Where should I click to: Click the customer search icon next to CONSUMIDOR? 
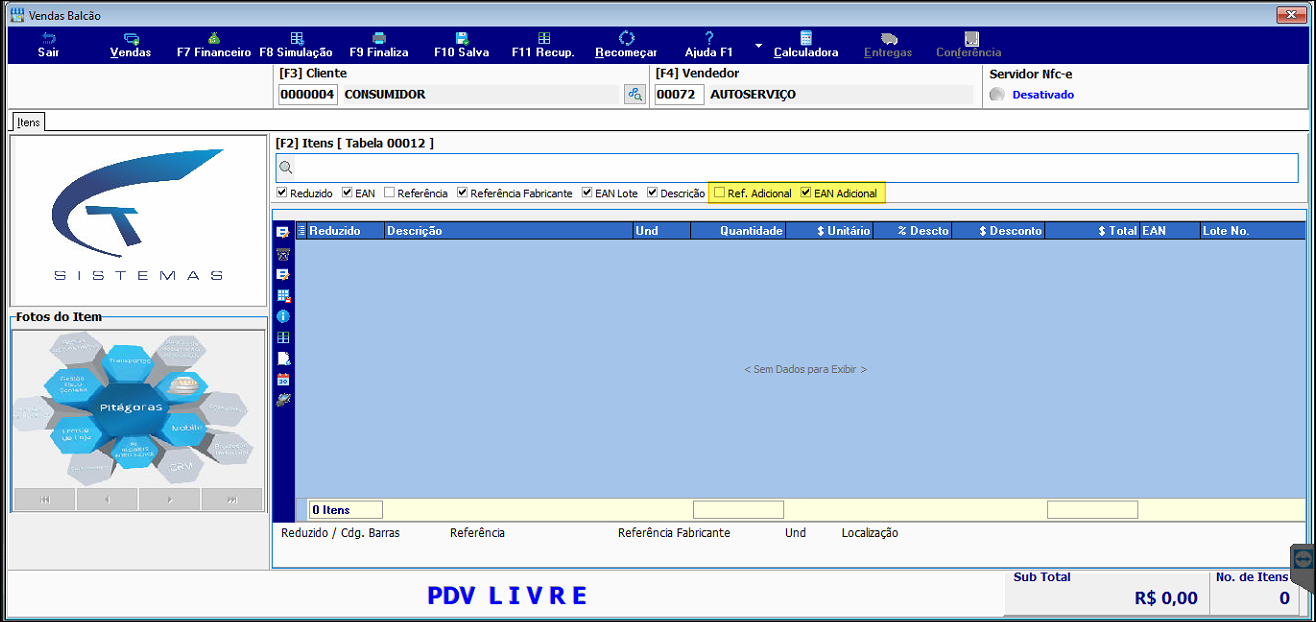[x=634, y=94]
